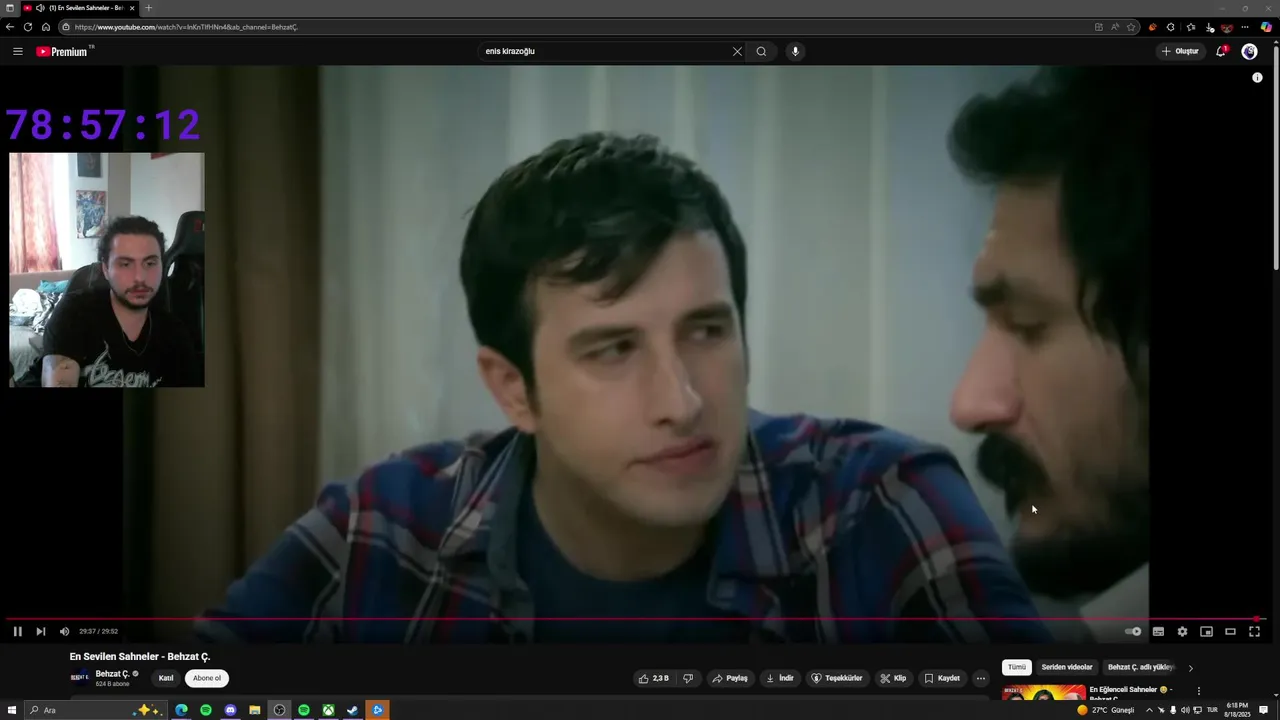Image resolution: width=1280 pixels, height=720 pixels.
Task: Skip to the next video
Action: click(40, 631)
